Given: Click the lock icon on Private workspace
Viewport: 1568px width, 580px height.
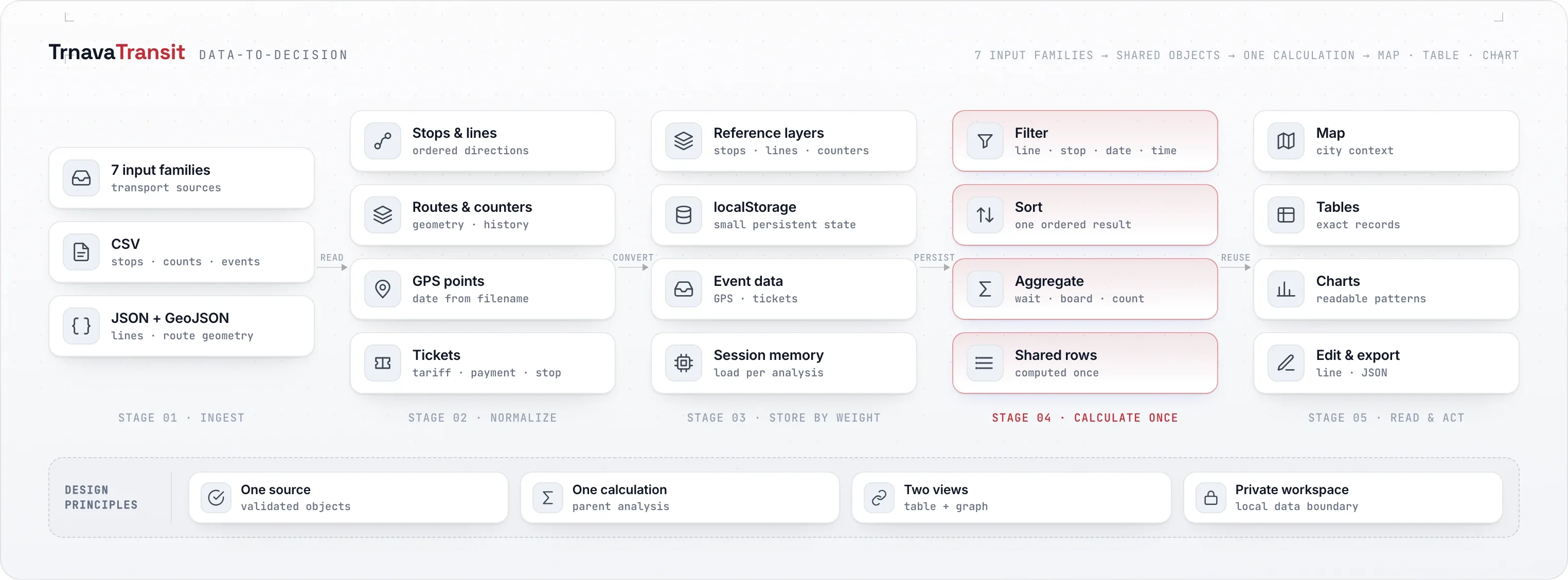Looking at the screenshot, I should pos(1210,498).
